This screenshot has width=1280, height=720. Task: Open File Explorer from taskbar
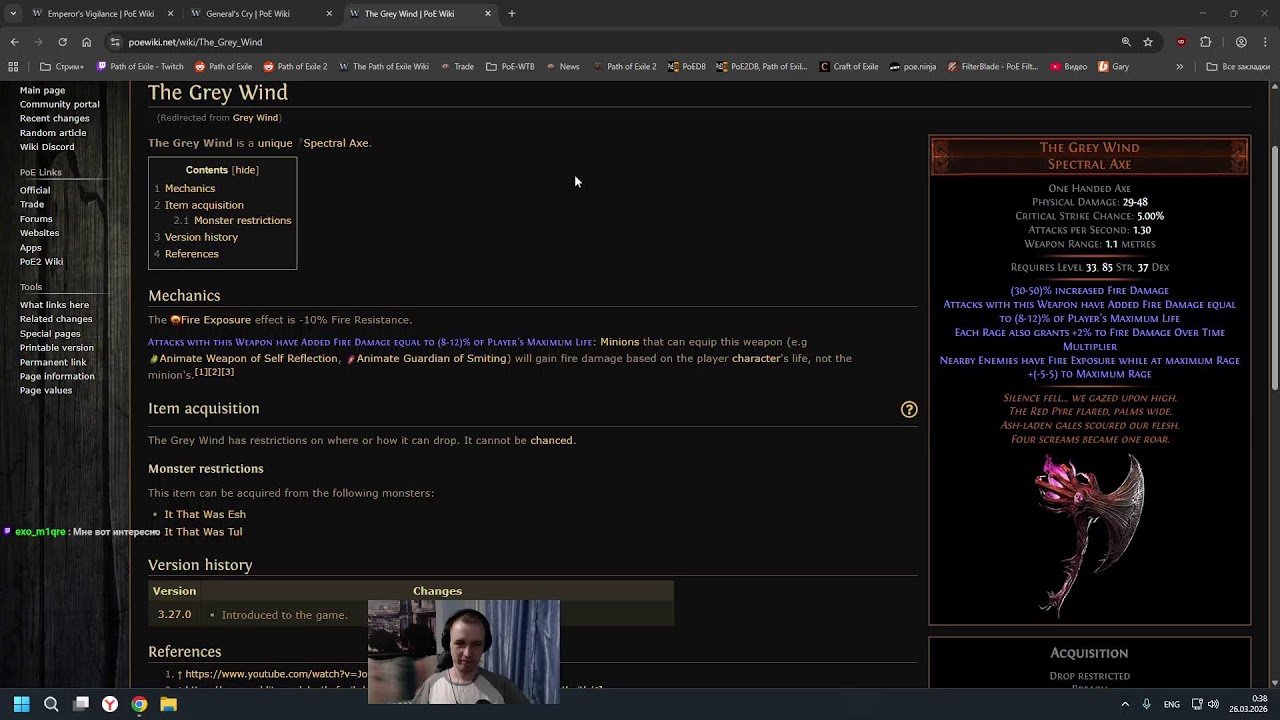169,704
